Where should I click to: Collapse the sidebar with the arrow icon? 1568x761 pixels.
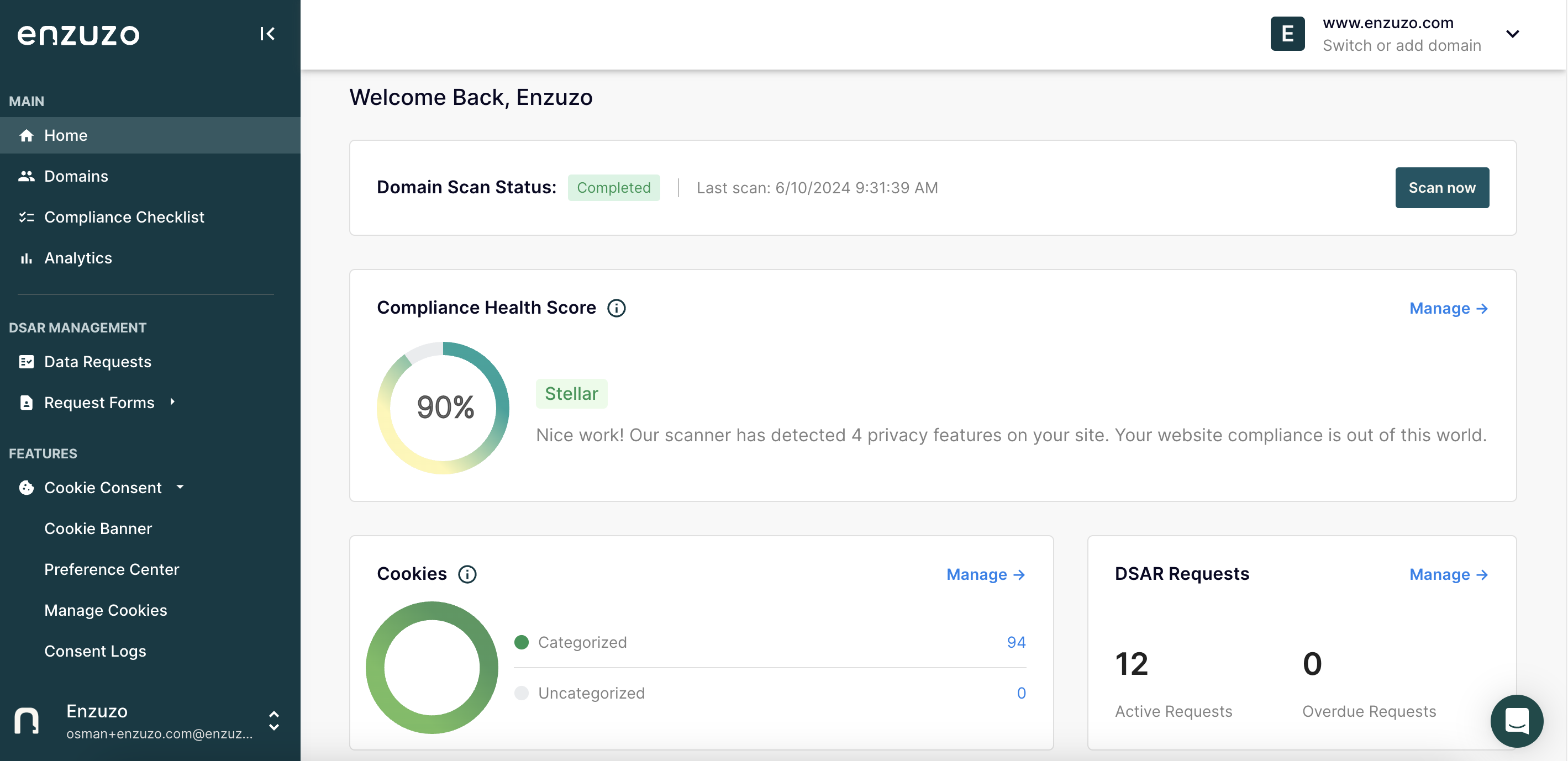(x=268, y=34)
